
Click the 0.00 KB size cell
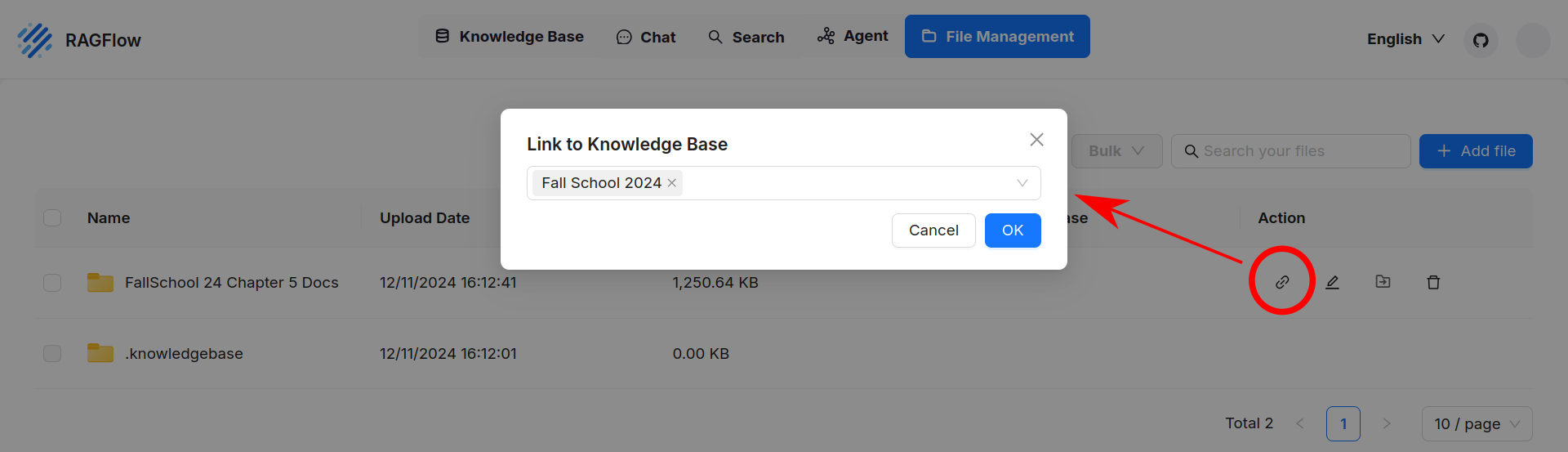coord(701,353)
